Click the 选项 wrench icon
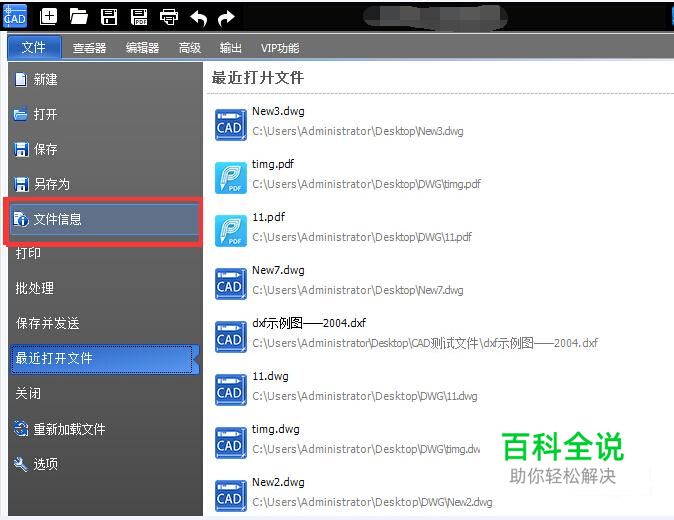 pyautogui.click(x=20, y=464)
